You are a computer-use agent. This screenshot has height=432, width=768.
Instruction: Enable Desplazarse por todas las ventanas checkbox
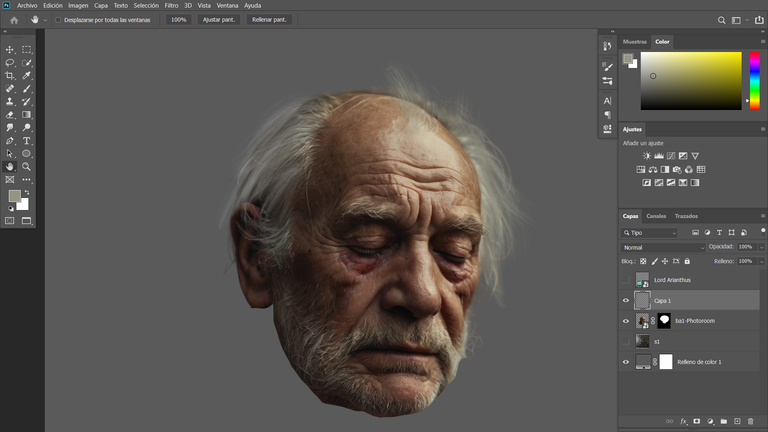click(58, 20)
